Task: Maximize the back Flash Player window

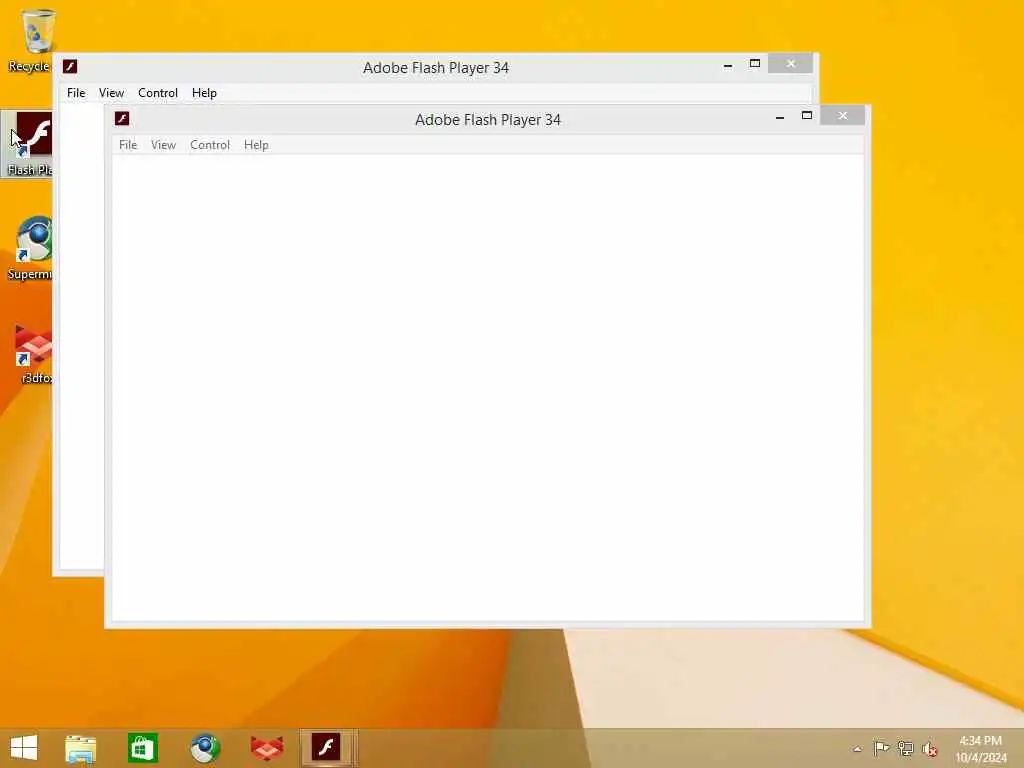Action: (x=755, y=63)
